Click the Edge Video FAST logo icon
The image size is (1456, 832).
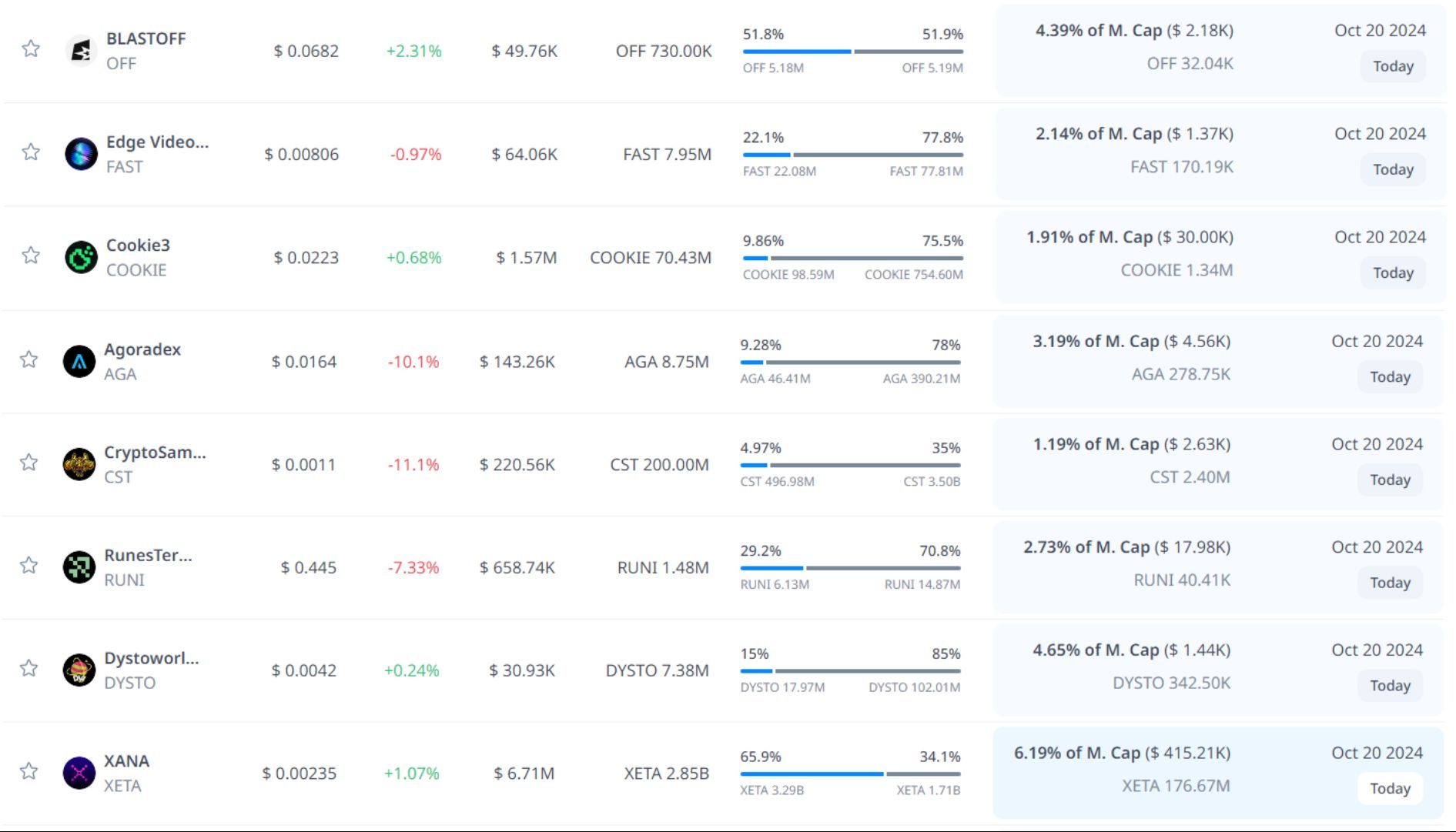tap(81, 154)
